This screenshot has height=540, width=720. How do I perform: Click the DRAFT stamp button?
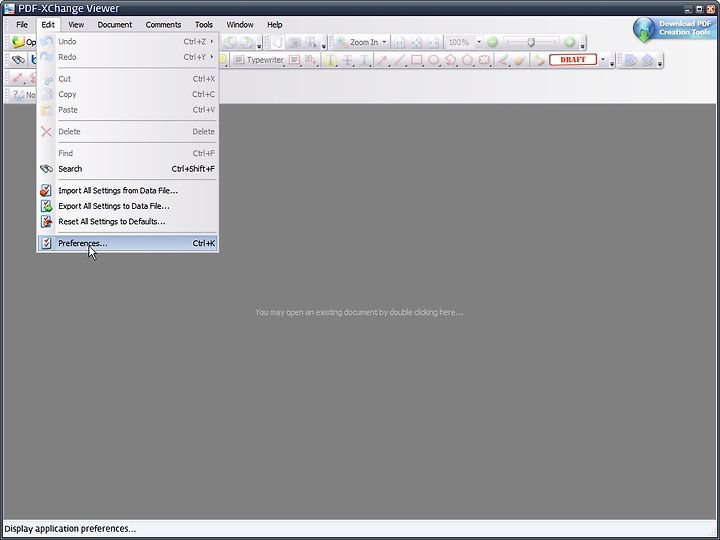pyautogui.click(x=573, y=60)
